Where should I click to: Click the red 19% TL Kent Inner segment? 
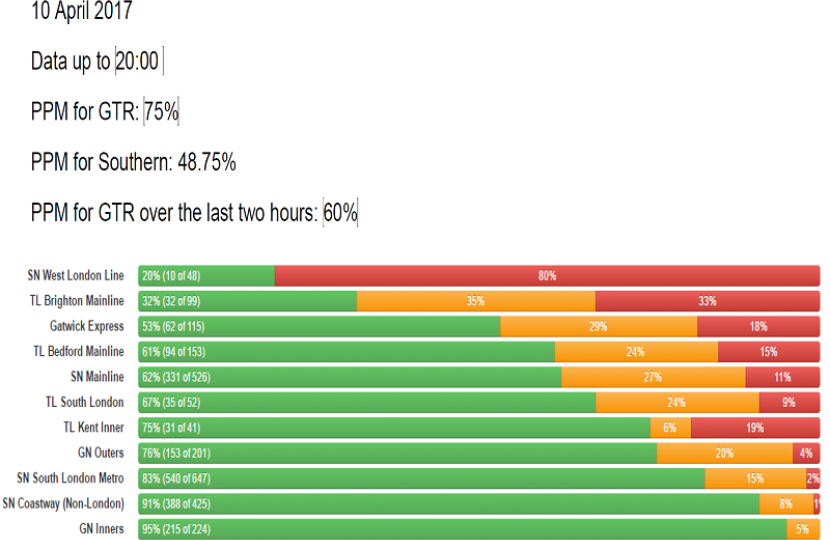[755, 427]
